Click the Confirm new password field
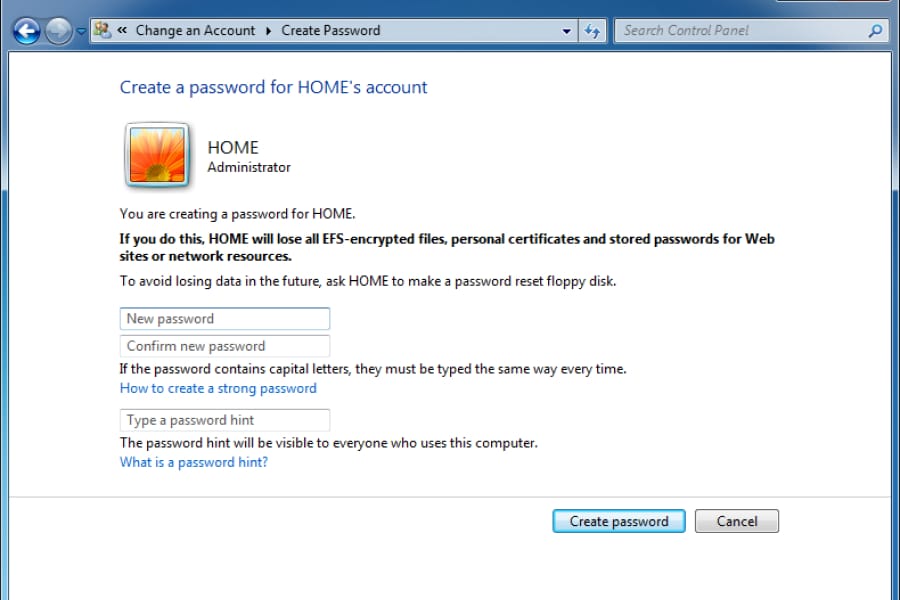Viewport: 900px width, 600px height. tap(225, 346)
